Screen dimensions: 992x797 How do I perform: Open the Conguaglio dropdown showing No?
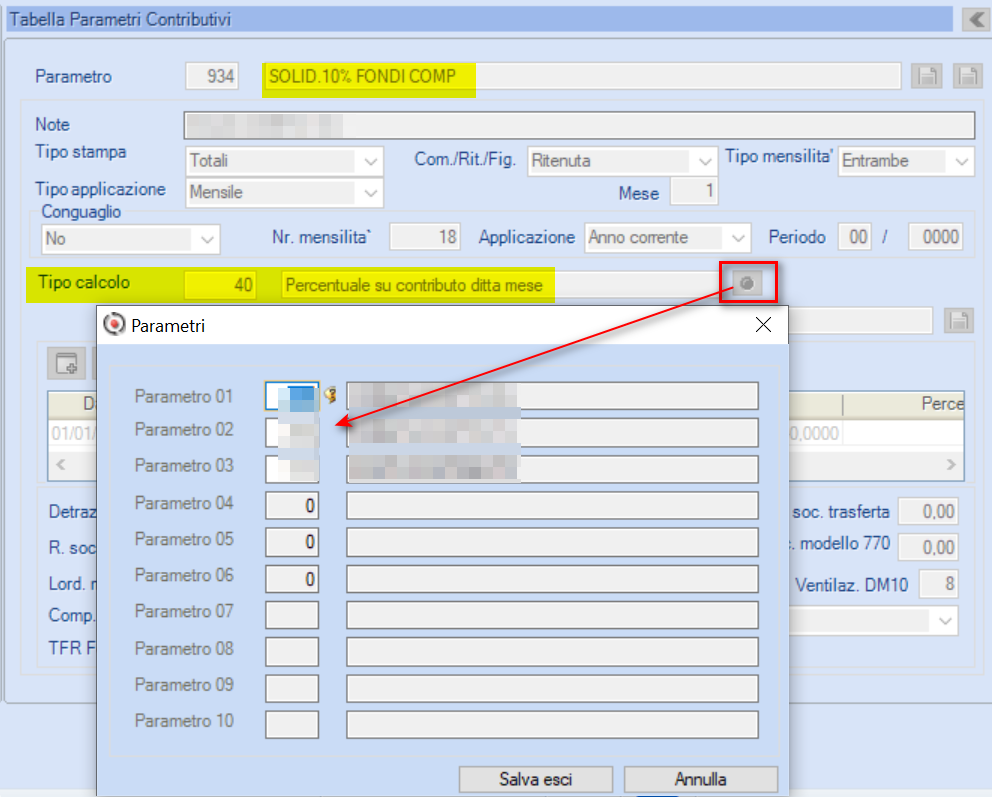click(x=131, y=239)
